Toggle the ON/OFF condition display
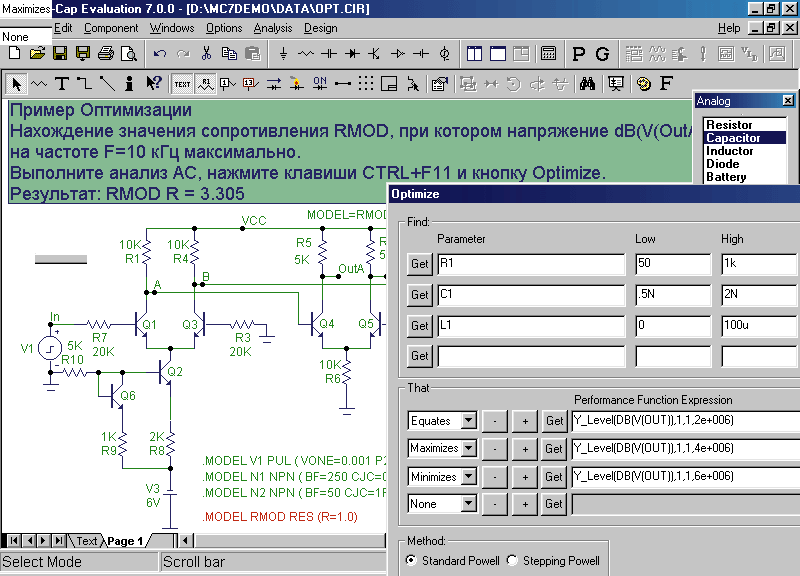800x576 pixels. (x=320, y=84)
